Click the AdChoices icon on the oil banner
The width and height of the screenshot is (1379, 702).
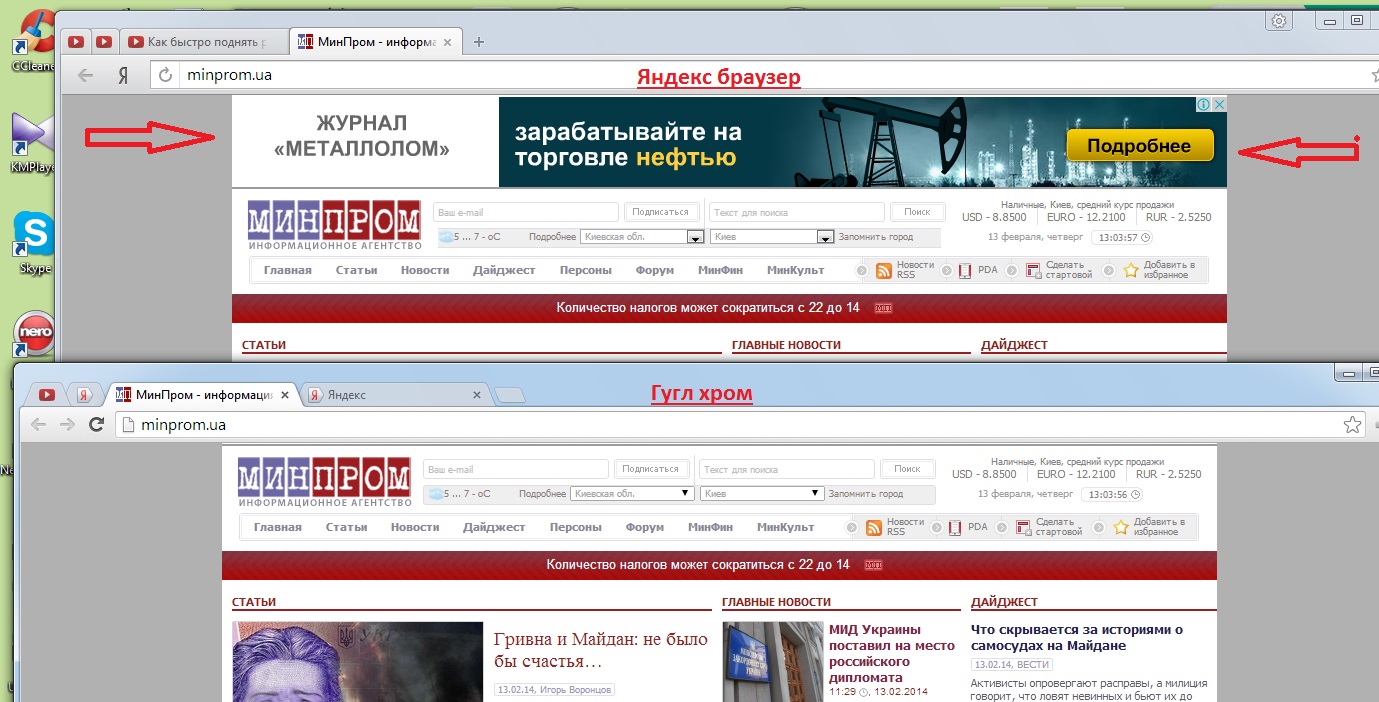[x=1205, y=105]
